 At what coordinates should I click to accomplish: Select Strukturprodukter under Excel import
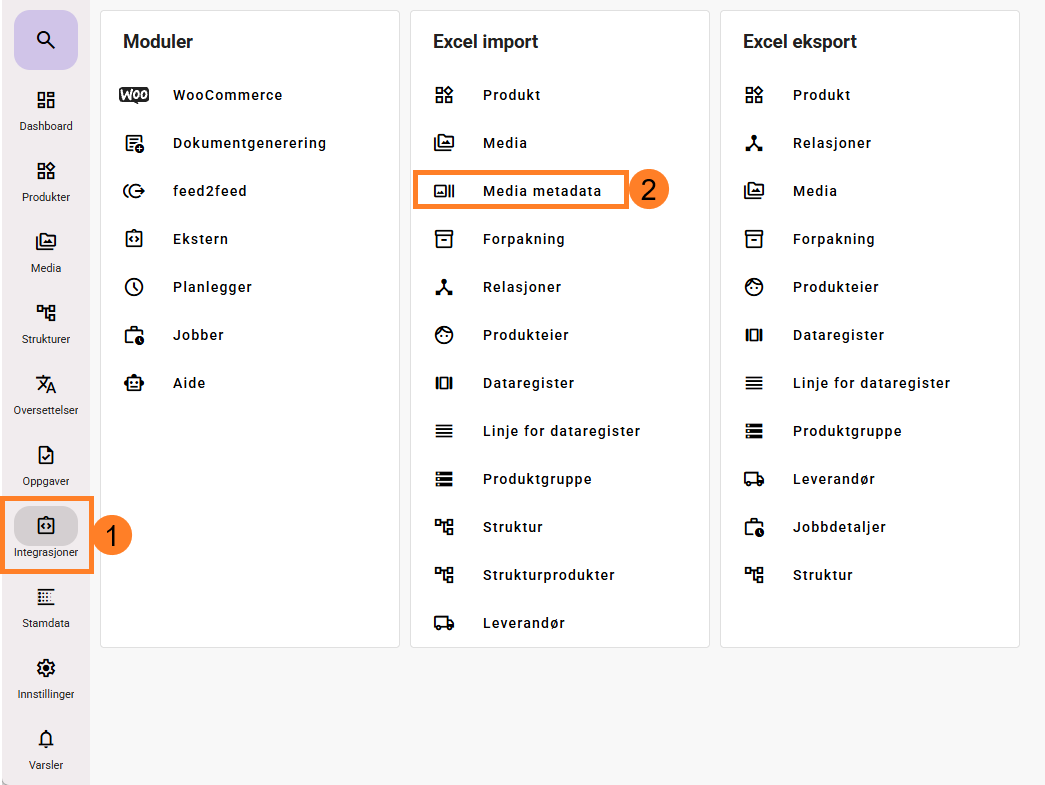[x=548, y=575]
